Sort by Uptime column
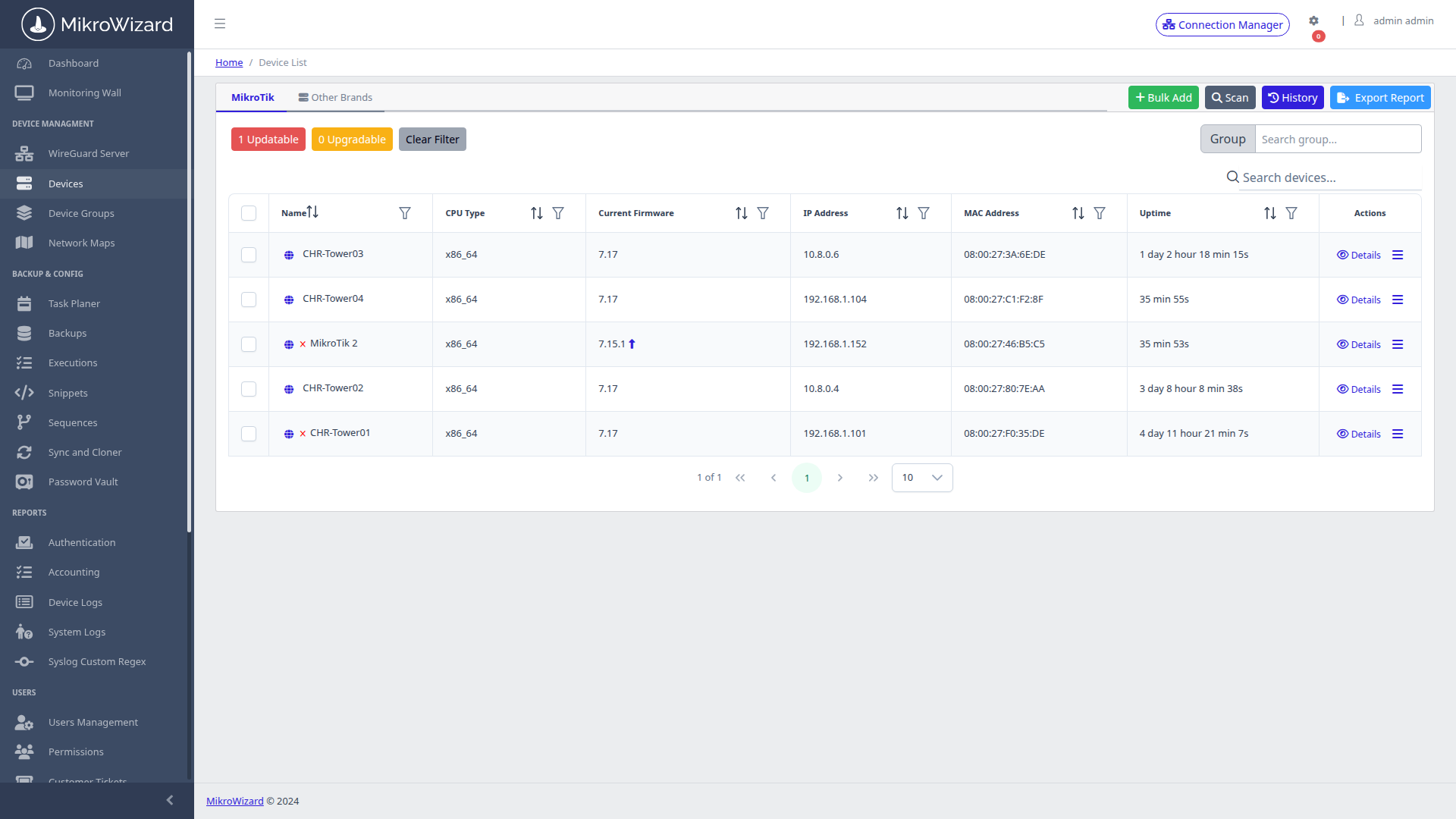 (x=1270, y=213)
